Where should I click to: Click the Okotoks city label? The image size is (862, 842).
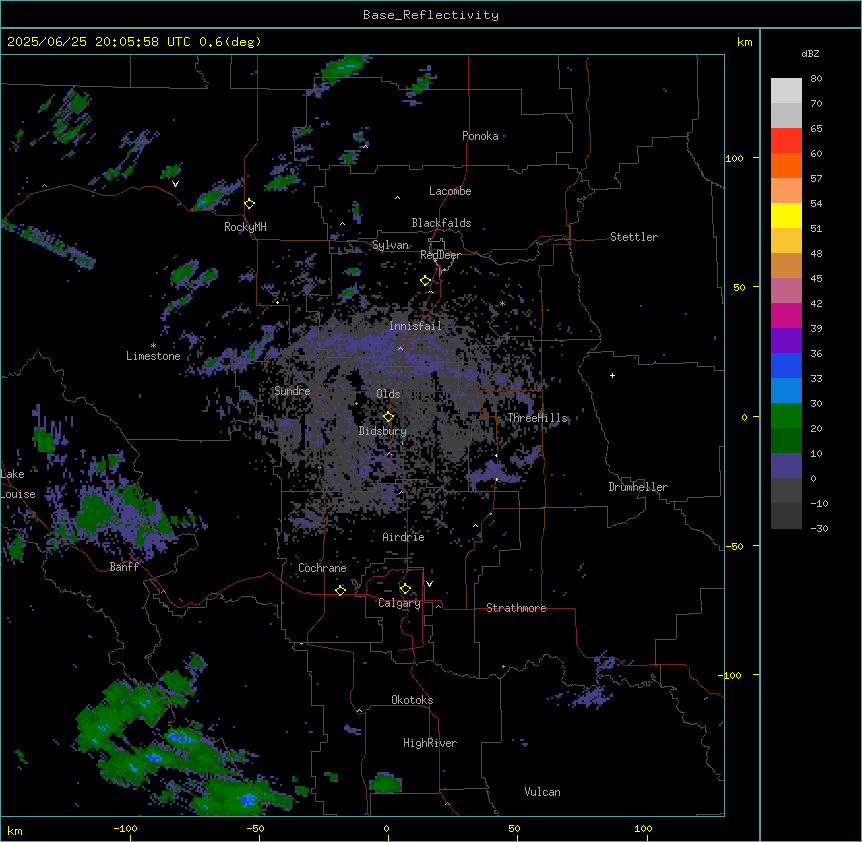[x=412, y=700]
